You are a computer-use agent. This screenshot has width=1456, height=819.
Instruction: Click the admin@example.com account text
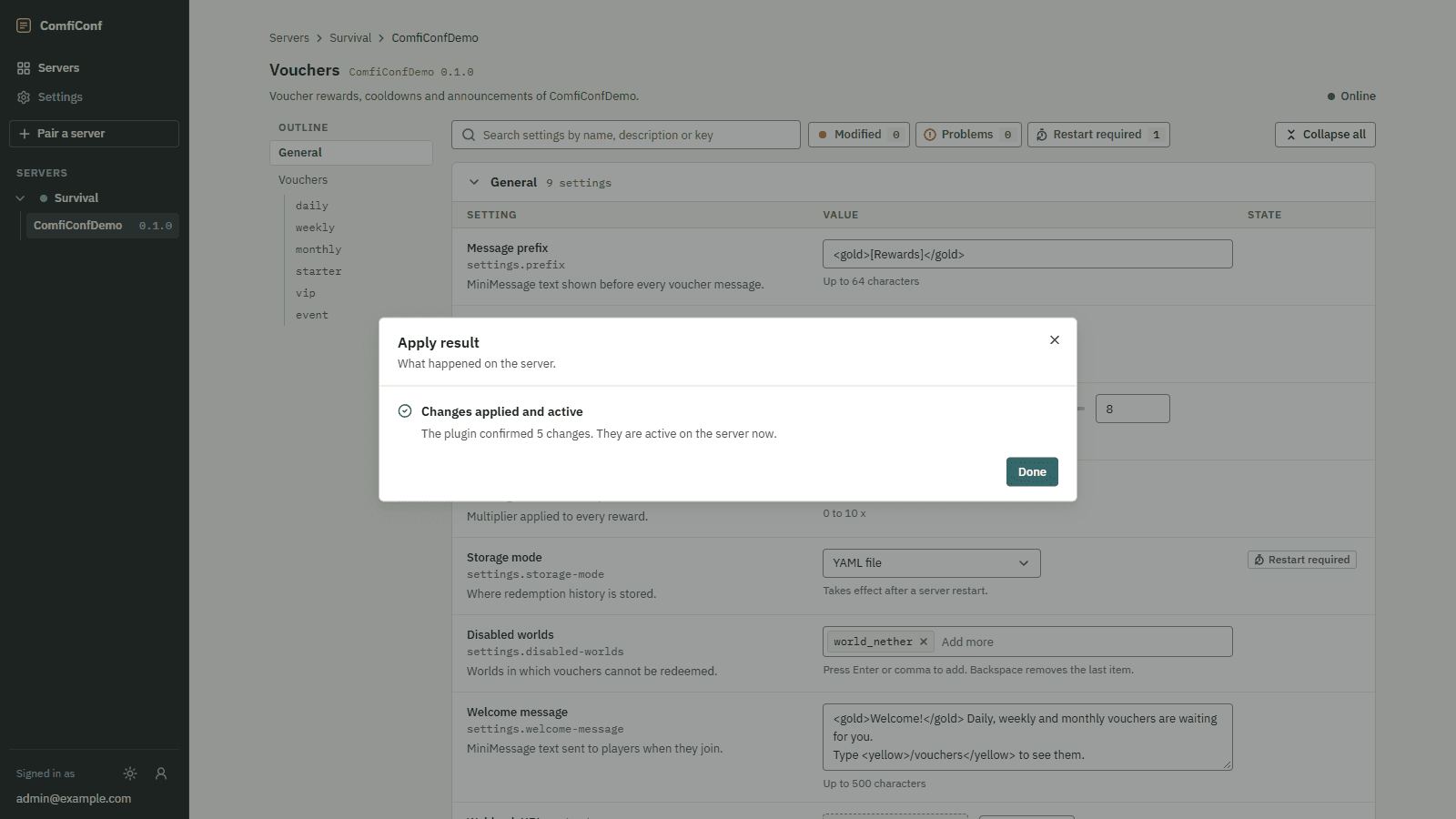pos(74,799)
